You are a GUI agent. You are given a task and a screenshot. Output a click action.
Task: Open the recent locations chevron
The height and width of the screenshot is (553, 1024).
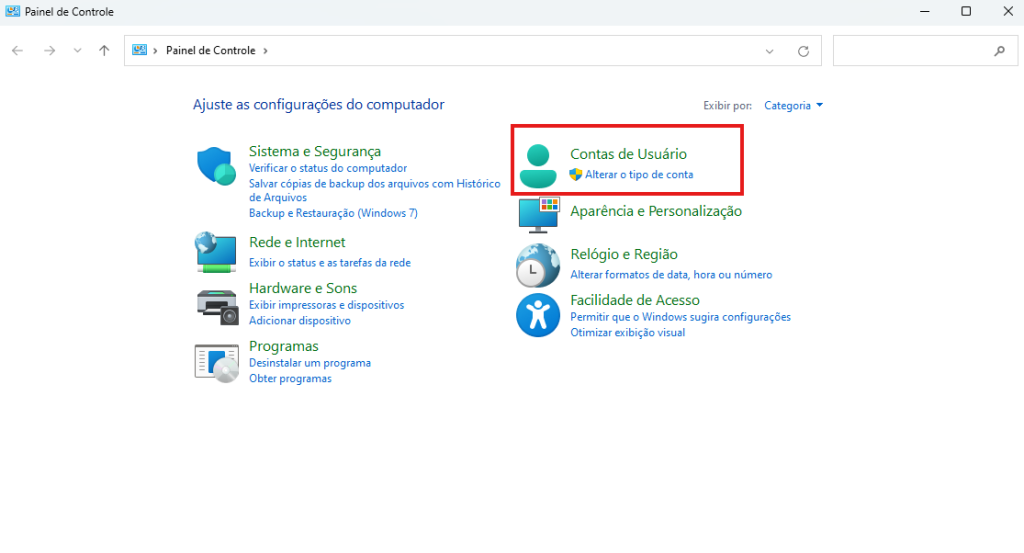(77, 51)
